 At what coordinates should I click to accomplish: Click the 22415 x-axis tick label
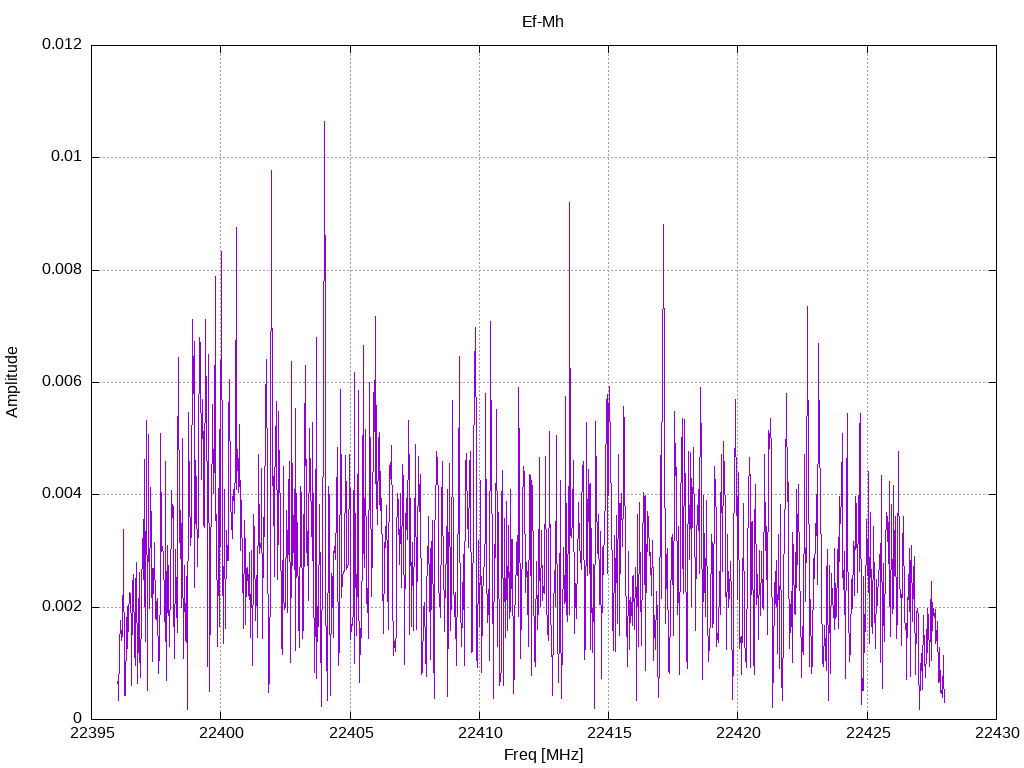(609, 733)
